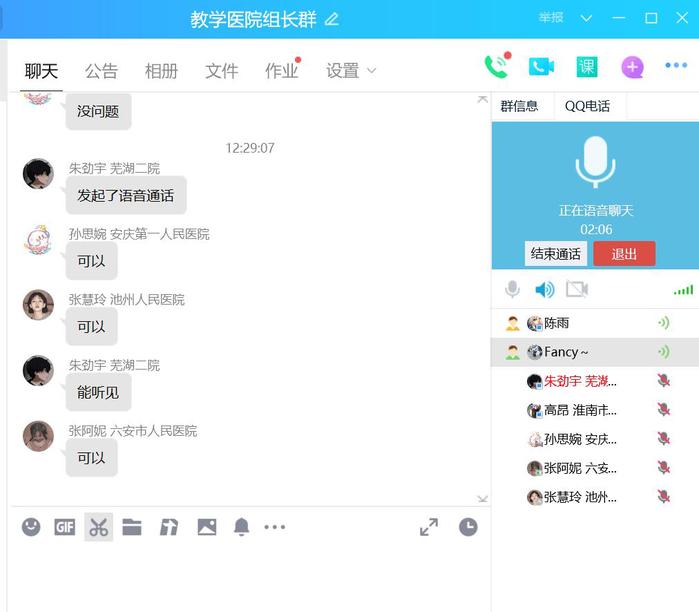This screenshot has width=699, height=612.
Task: Open the music share icon
Action: click(x=169, y=527)
